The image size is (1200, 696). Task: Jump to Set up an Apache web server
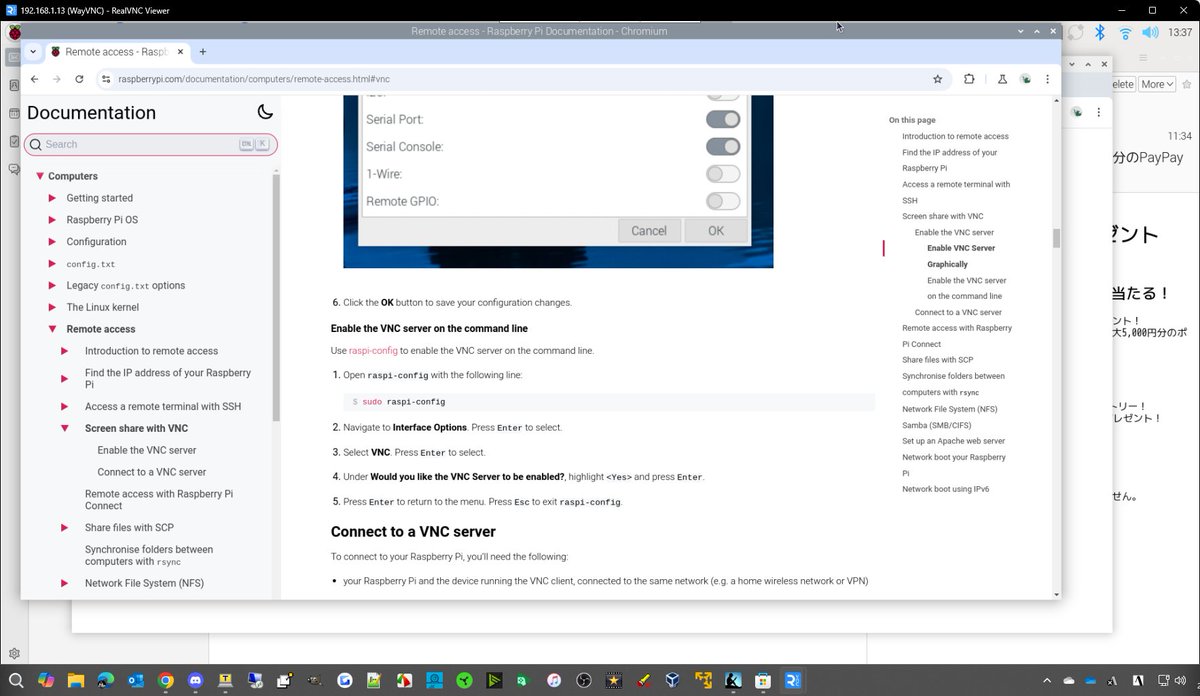click(953, 441)
